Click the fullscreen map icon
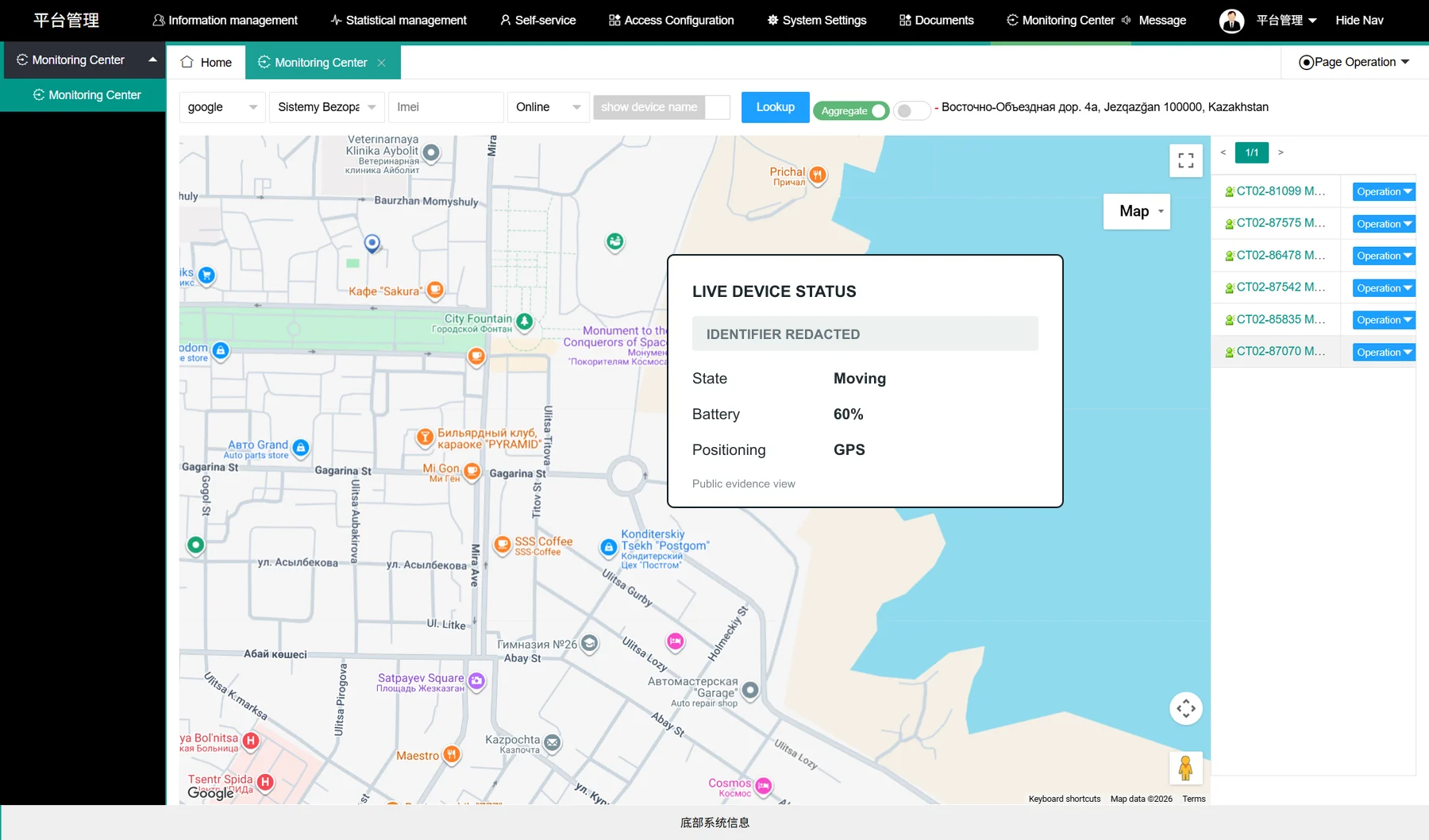Viewport: 1429px width, 840px height. [1186, 160]
